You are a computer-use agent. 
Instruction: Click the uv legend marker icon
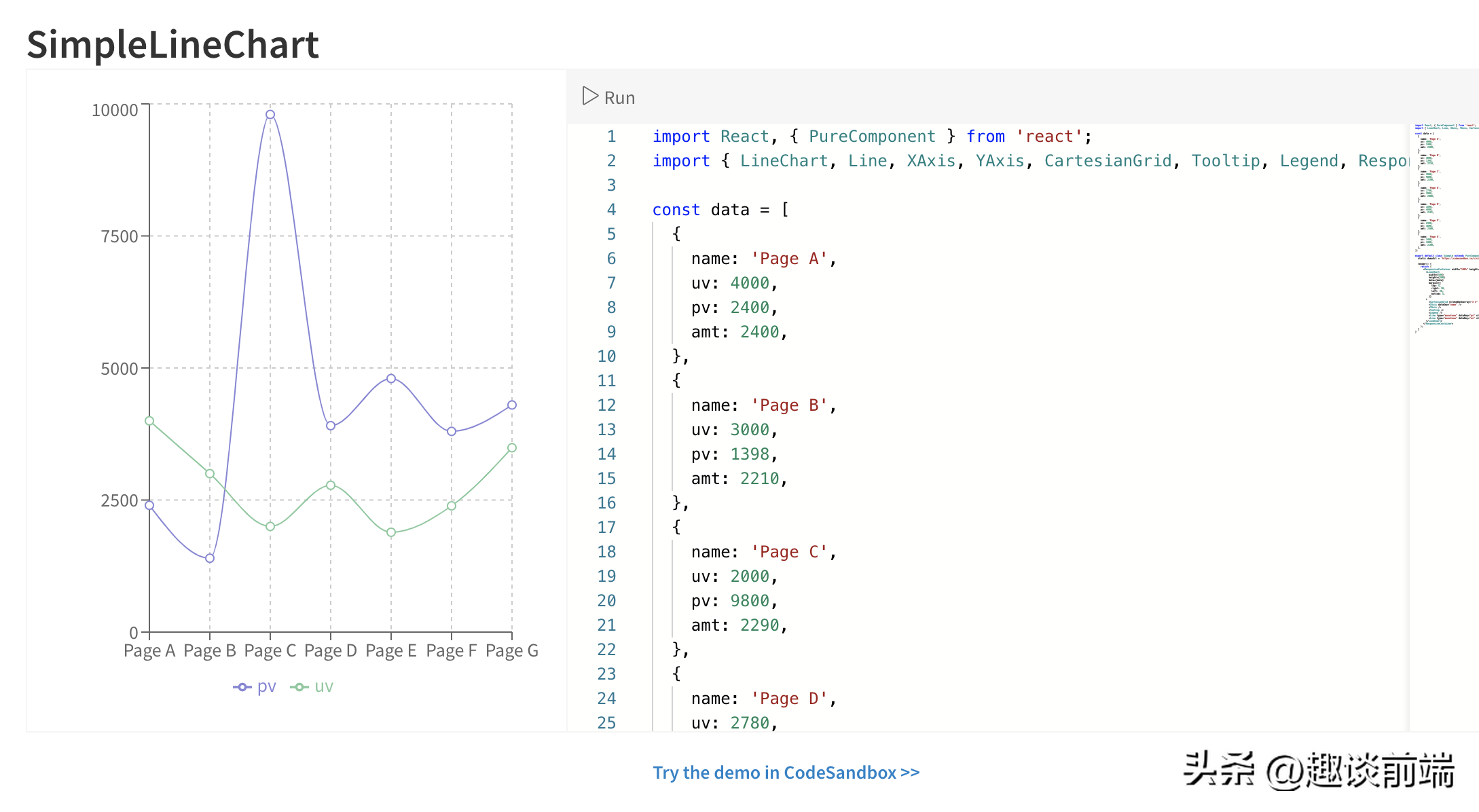point(299,687)
